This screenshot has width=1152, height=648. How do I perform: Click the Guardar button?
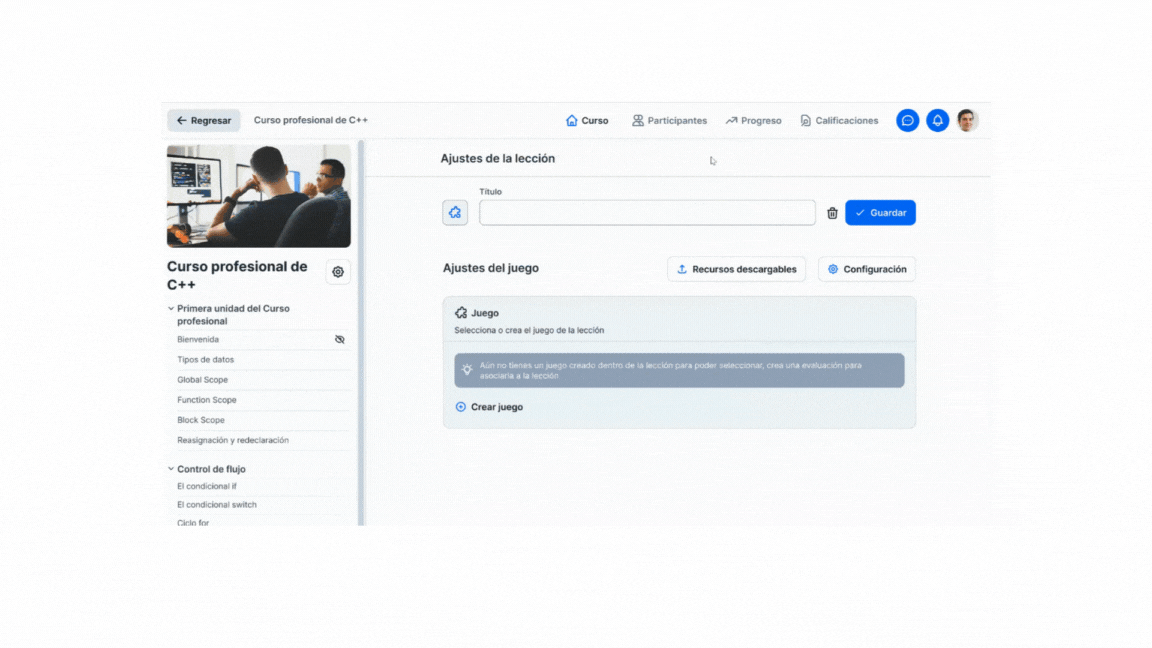tap(880, 213)
